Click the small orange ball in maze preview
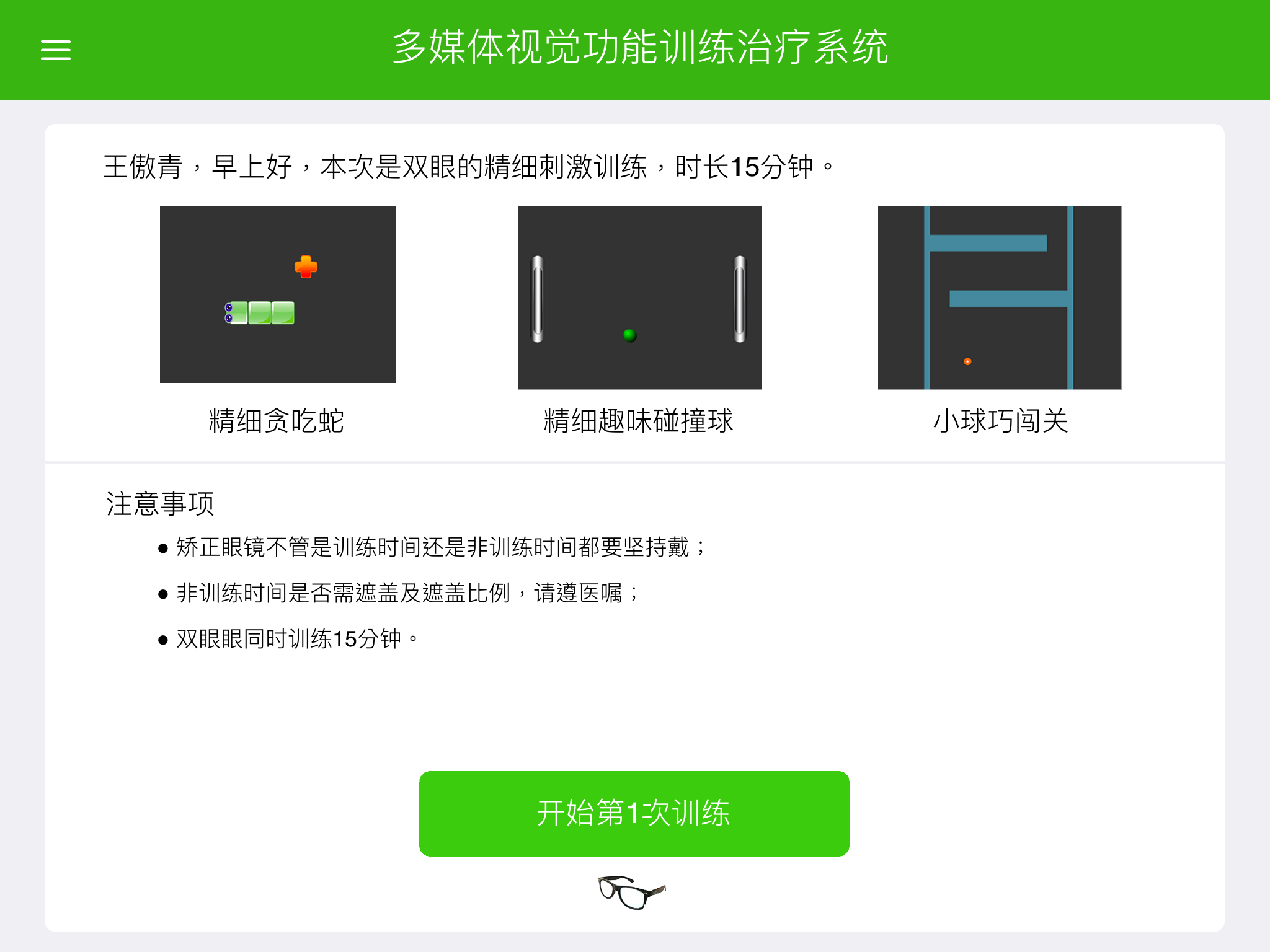 coord(967,361)
